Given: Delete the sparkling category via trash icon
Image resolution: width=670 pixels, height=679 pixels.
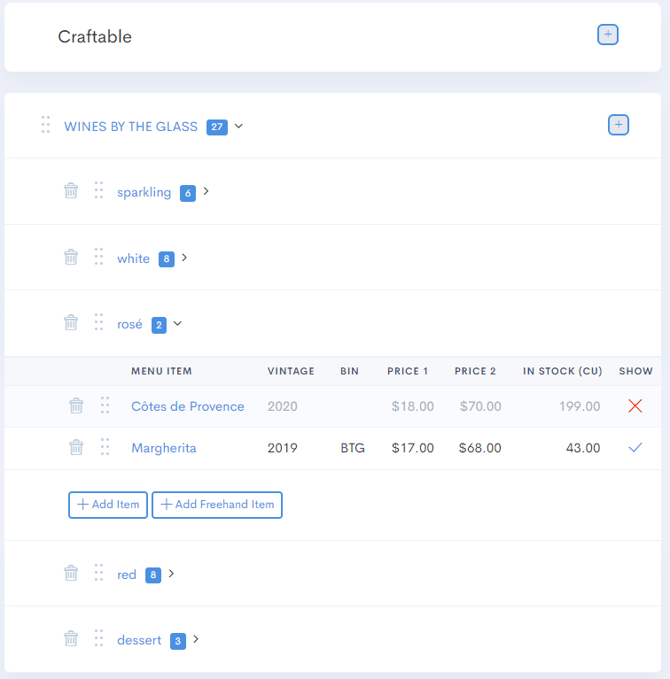Looking at the screenshot, I should (71, 191).
